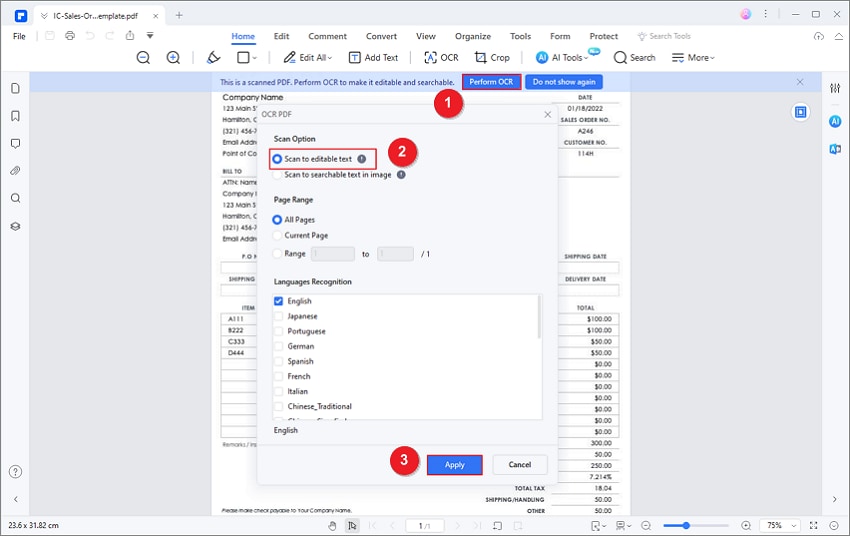Open the OCR tool in toolbar
850x536 pixels.
coord(441,57)
